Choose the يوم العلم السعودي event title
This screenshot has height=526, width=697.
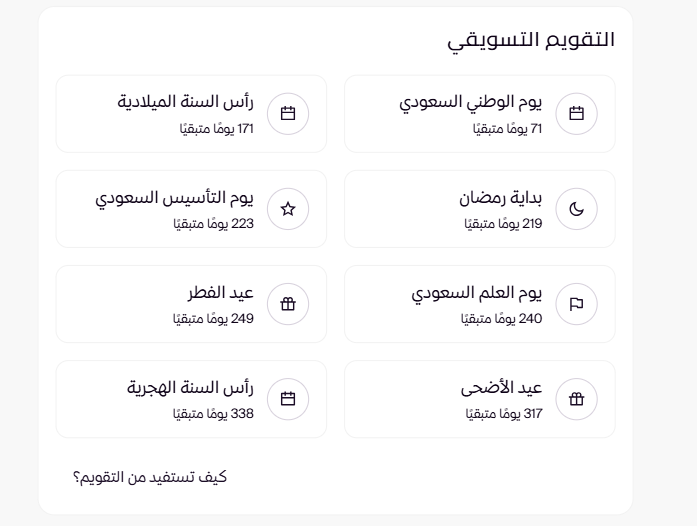tap(476, 293)
